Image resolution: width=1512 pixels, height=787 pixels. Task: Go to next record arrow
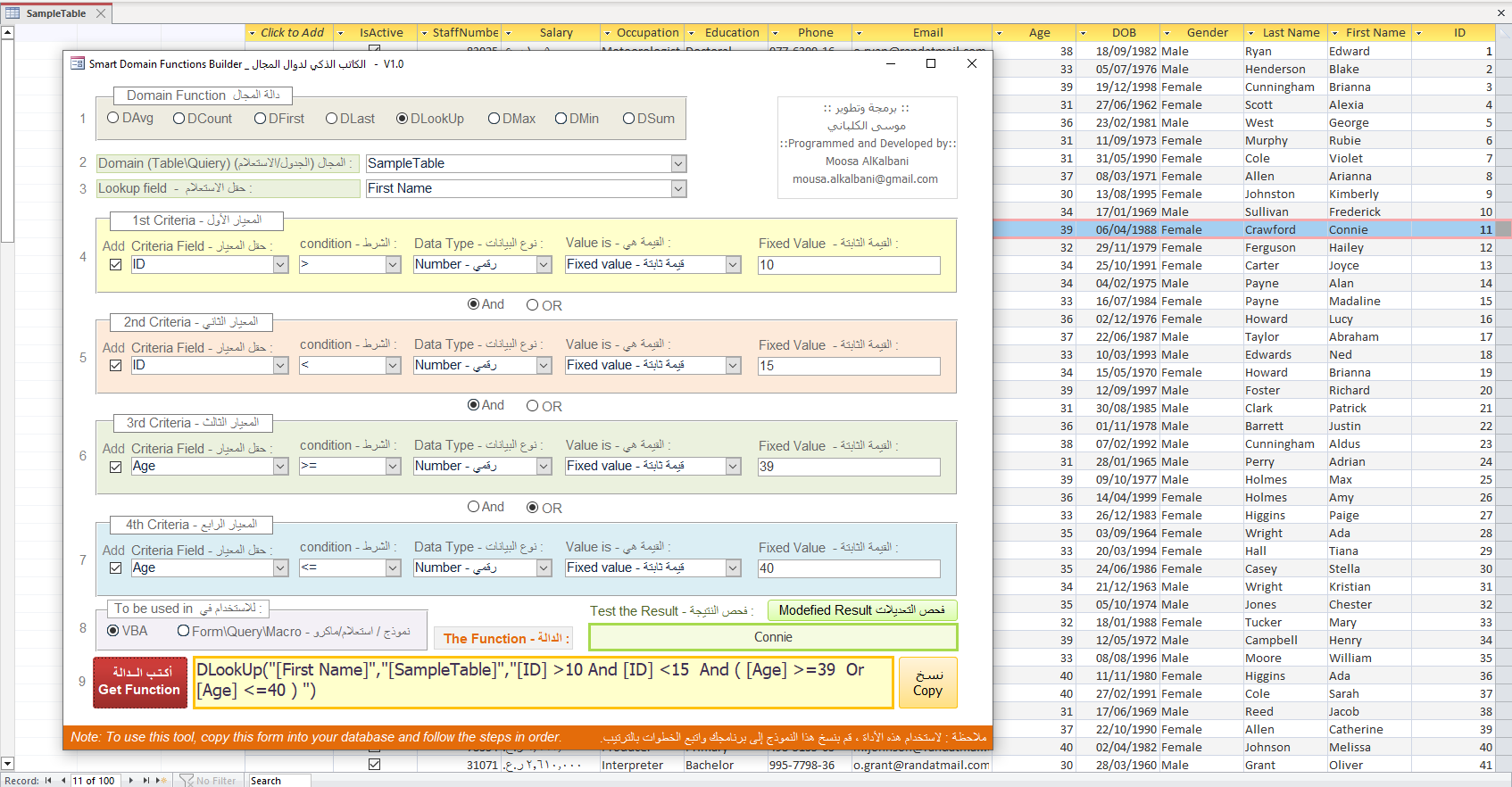click(131, 781)
